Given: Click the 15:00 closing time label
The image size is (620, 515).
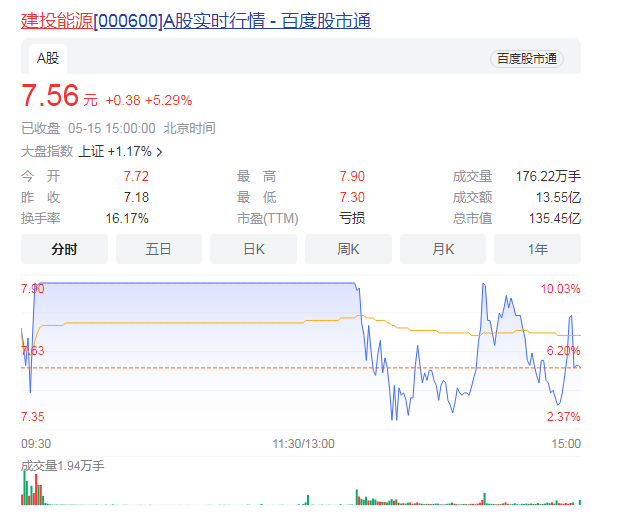Looking at the screenshot, I should click(566, 443).
